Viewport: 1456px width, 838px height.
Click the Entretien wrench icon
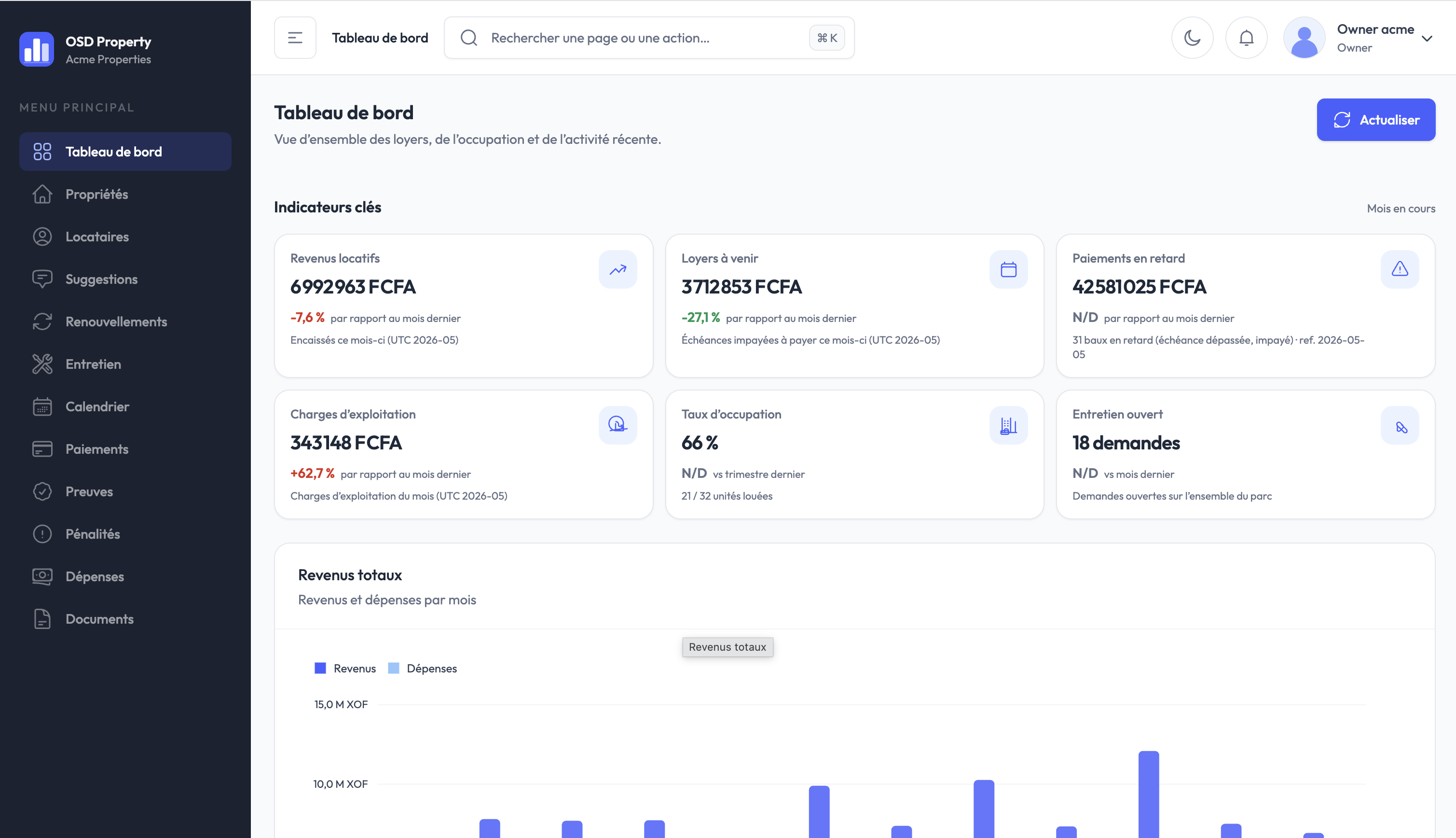[42, 364]
